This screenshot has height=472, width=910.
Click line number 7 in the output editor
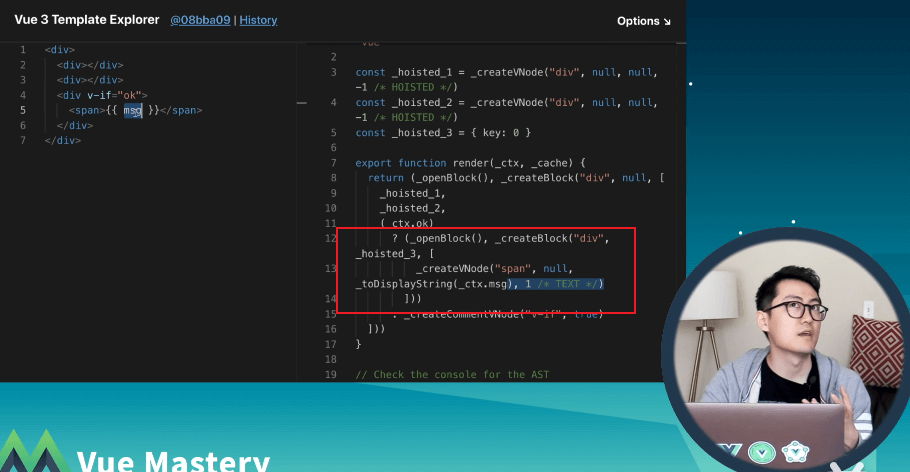coord(334,163)
